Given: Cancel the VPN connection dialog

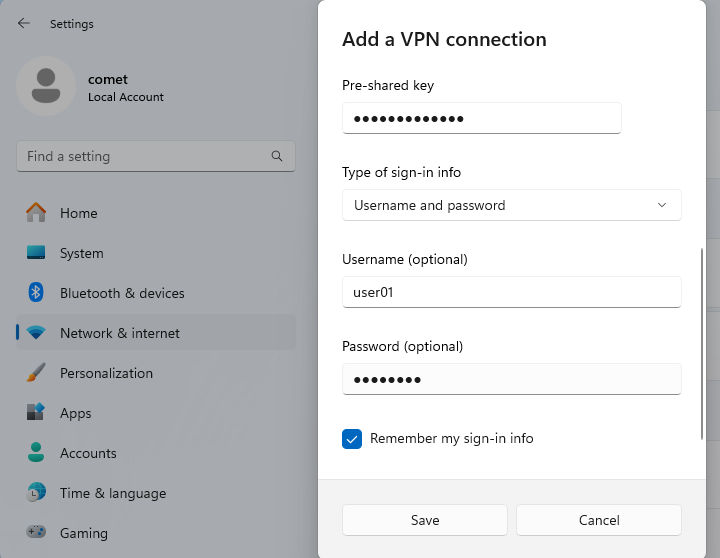Looking at the screenshot, I should pyautogui.click(x=599, y=520).
